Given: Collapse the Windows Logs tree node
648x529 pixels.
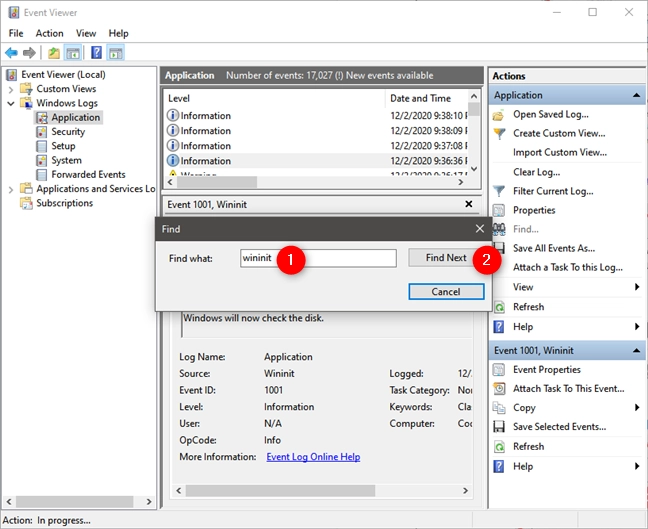Looking at the screenshot, I should pyautogui.click(x=11, y=103).
